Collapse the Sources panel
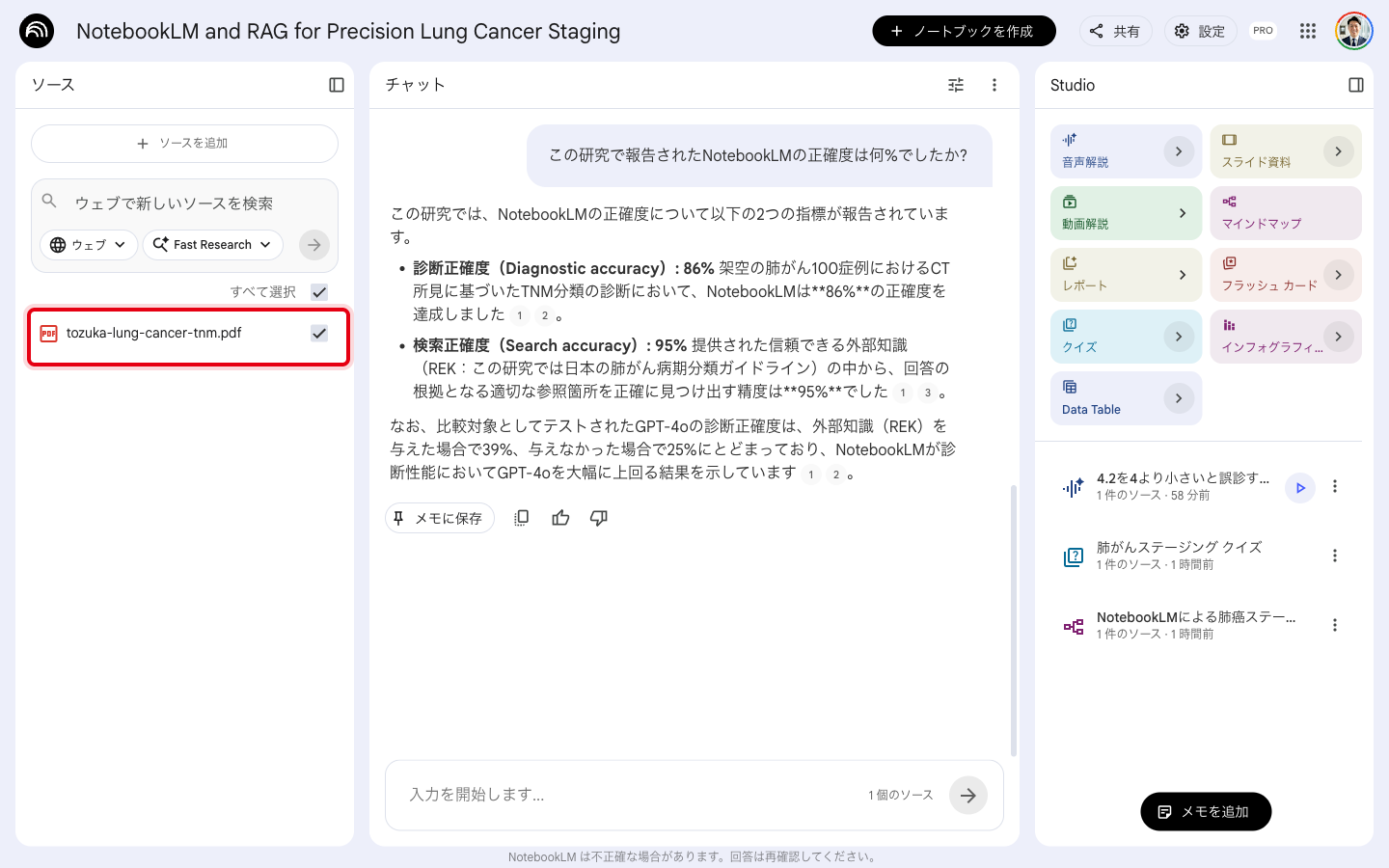 coord(337,85)
